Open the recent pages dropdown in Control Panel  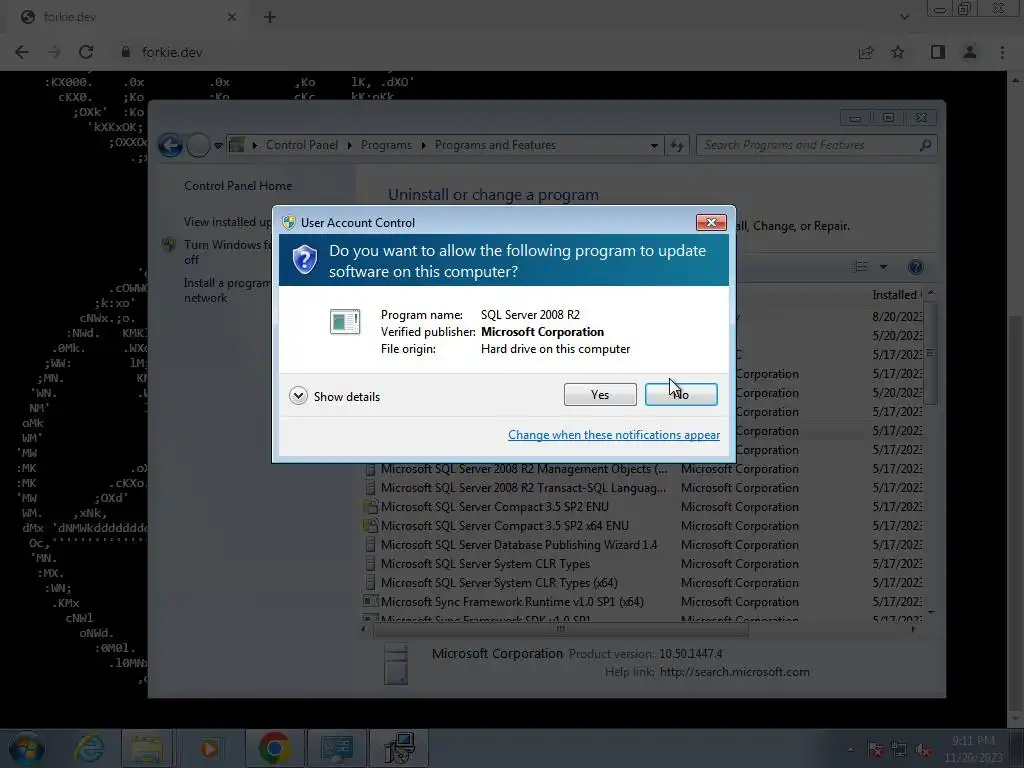click(x=218, y=146)
